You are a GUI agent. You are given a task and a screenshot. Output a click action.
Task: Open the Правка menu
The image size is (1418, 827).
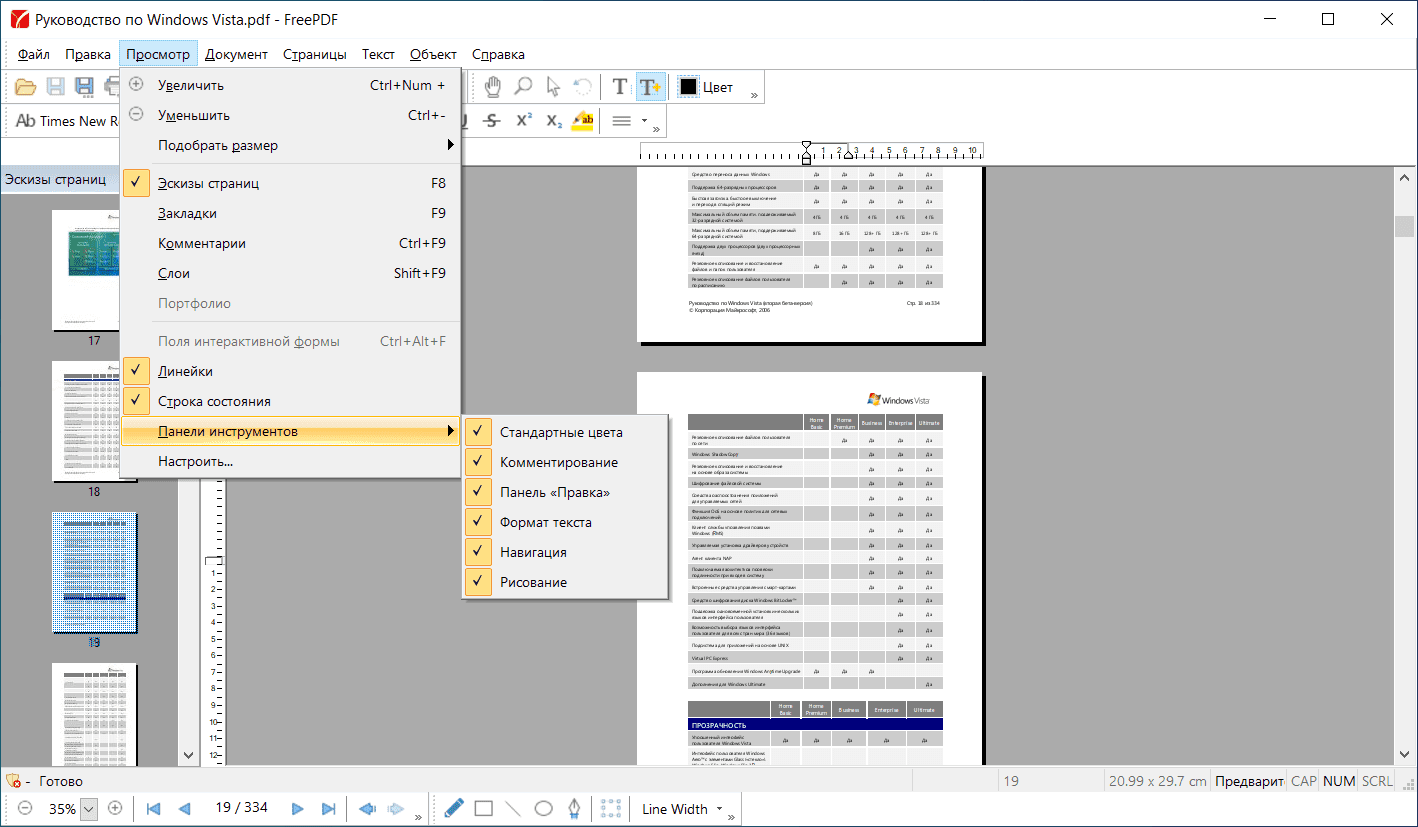(88, 54)
